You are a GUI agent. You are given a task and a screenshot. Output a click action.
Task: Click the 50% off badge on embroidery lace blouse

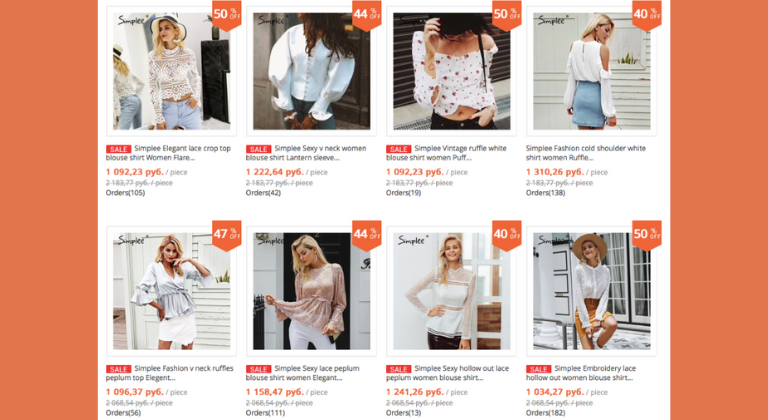click(x=647, y=235)
